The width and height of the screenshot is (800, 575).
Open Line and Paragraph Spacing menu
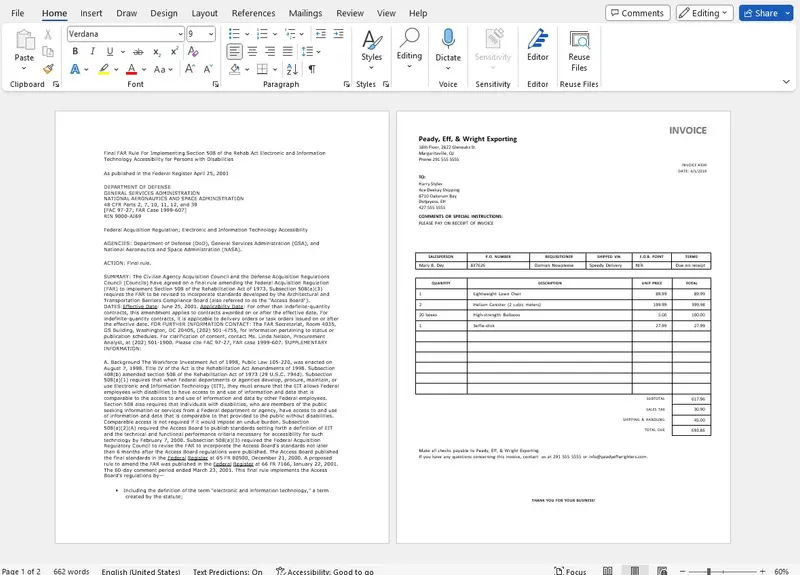coord(311,52)
